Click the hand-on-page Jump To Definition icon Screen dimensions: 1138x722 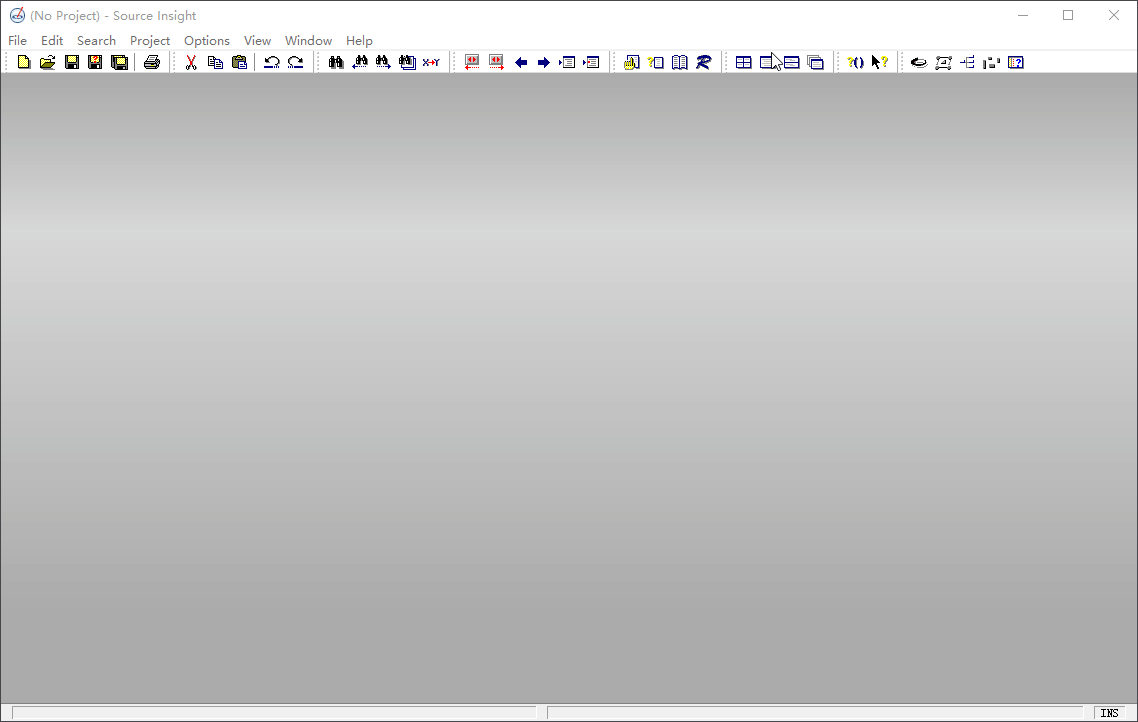pyautogui.click(x=631, y=62)
